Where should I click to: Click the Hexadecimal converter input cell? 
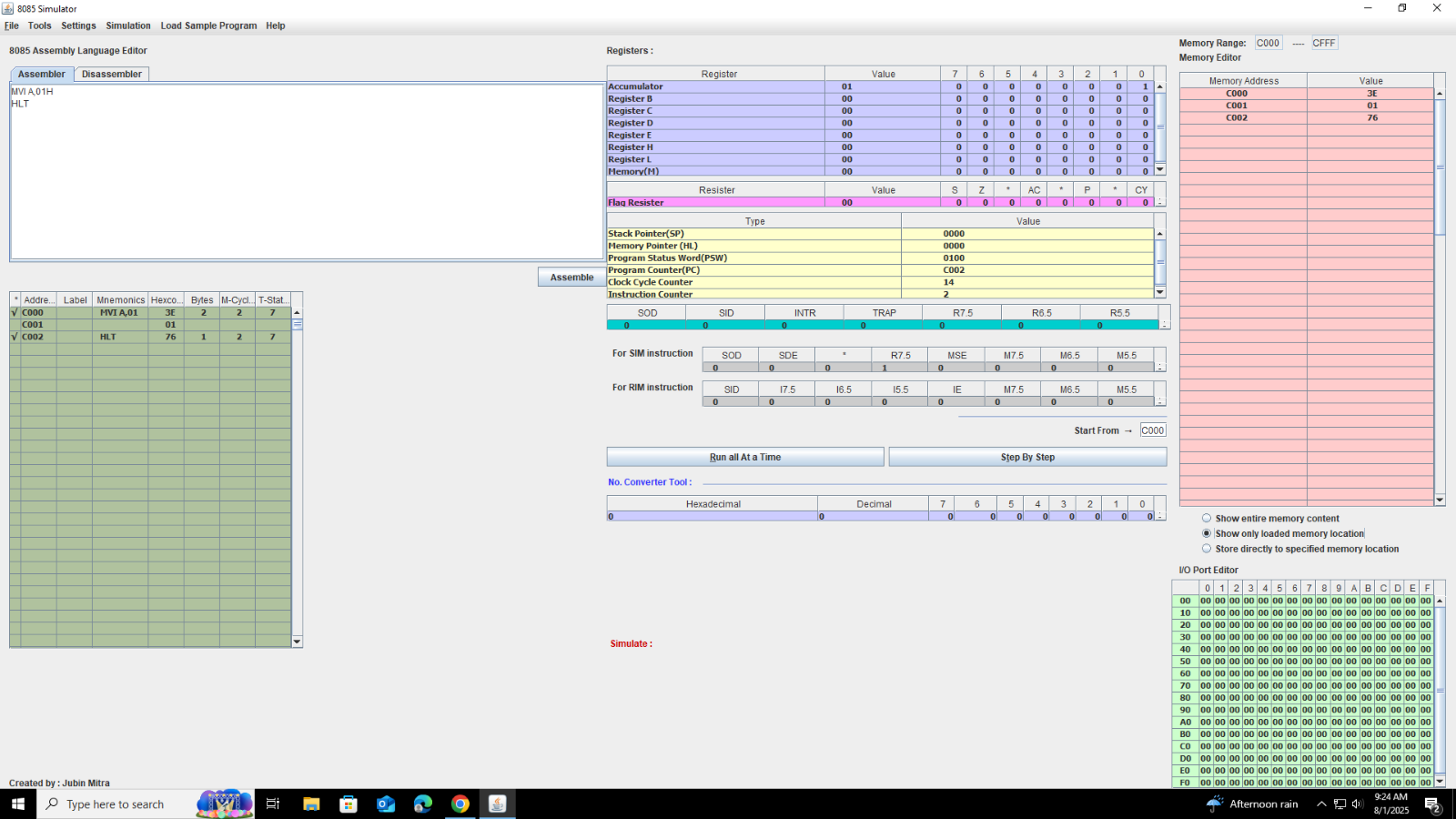(713, 516)
